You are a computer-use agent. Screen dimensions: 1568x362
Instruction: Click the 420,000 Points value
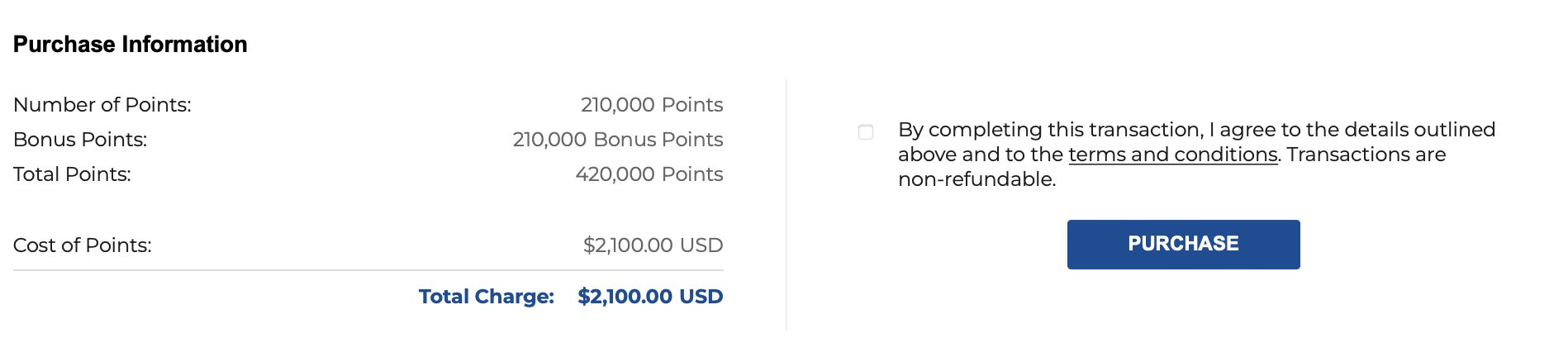coord(649,174)
